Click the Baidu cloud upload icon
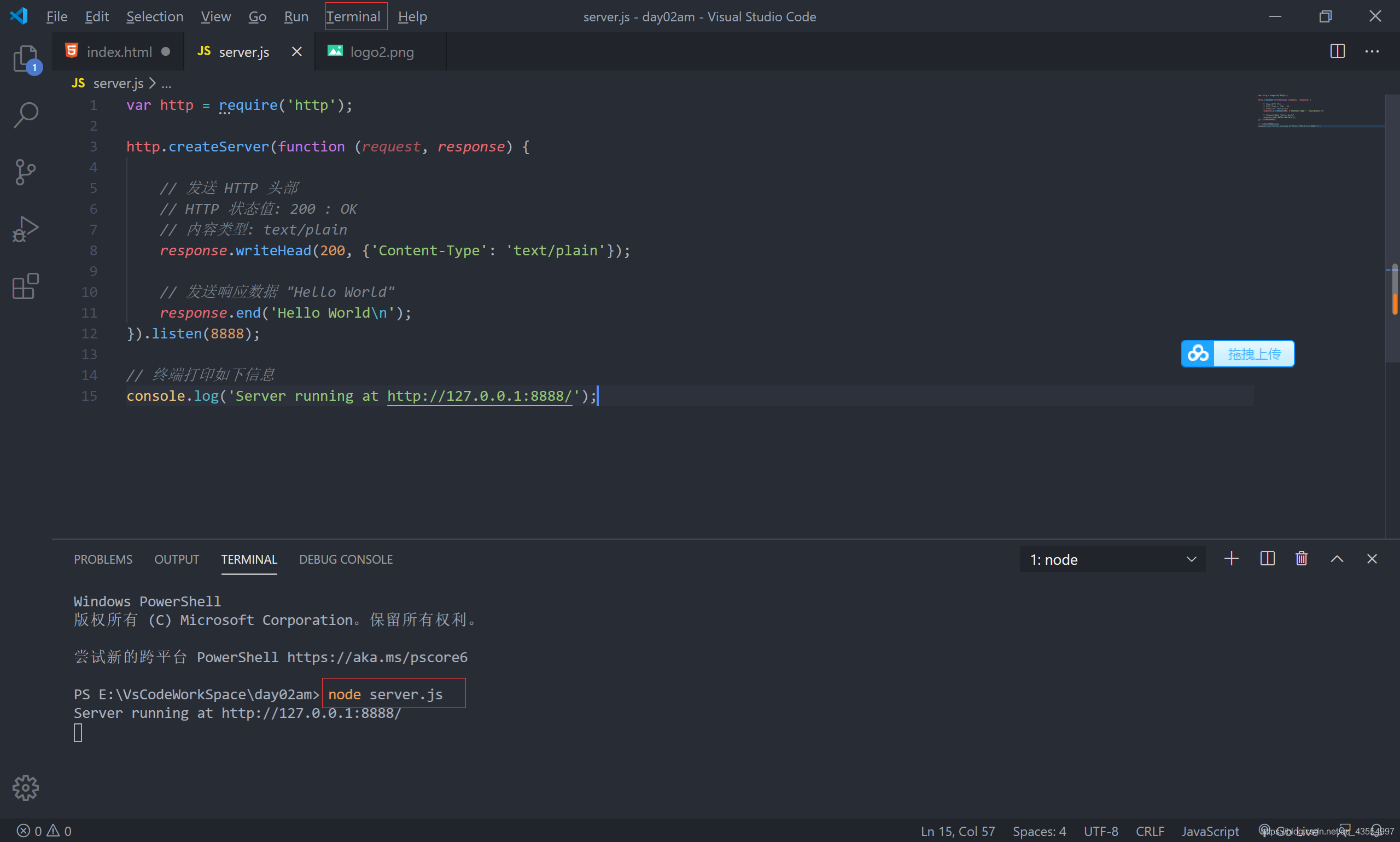 pos(1198,354)
